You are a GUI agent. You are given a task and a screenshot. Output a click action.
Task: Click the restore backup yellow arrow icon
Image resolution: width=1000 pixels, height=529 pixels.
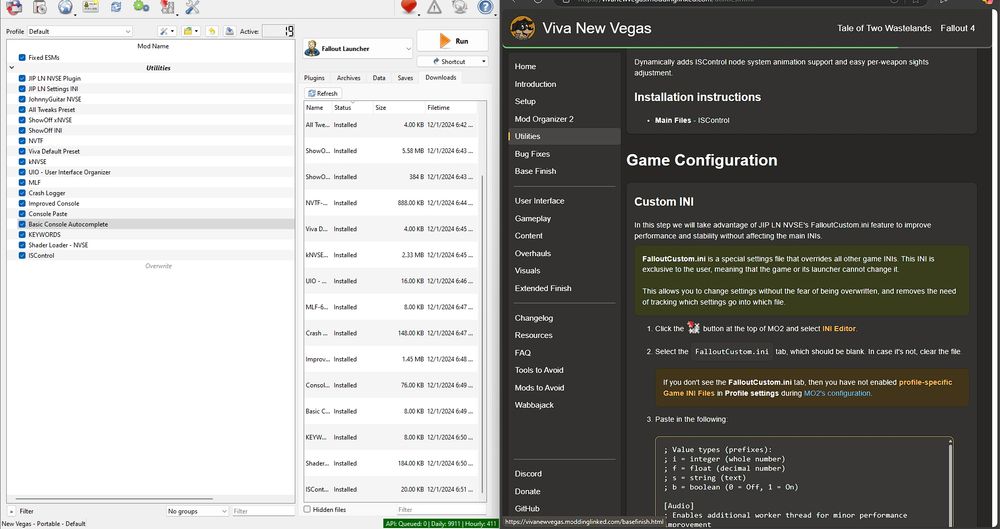coord(212,31)
